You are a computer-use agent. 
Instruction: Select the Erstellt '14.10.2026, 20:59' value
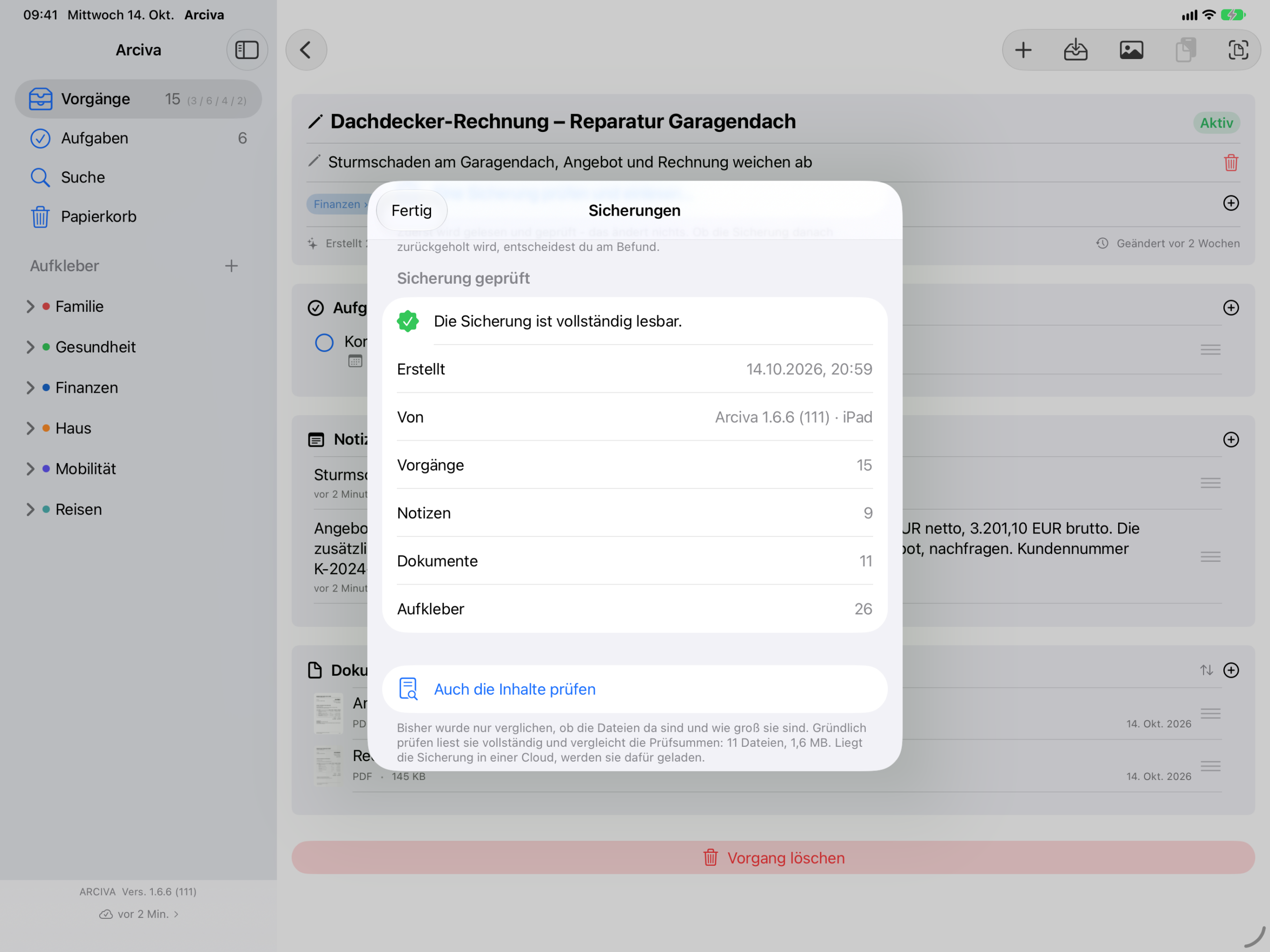(x=809, y=369)
